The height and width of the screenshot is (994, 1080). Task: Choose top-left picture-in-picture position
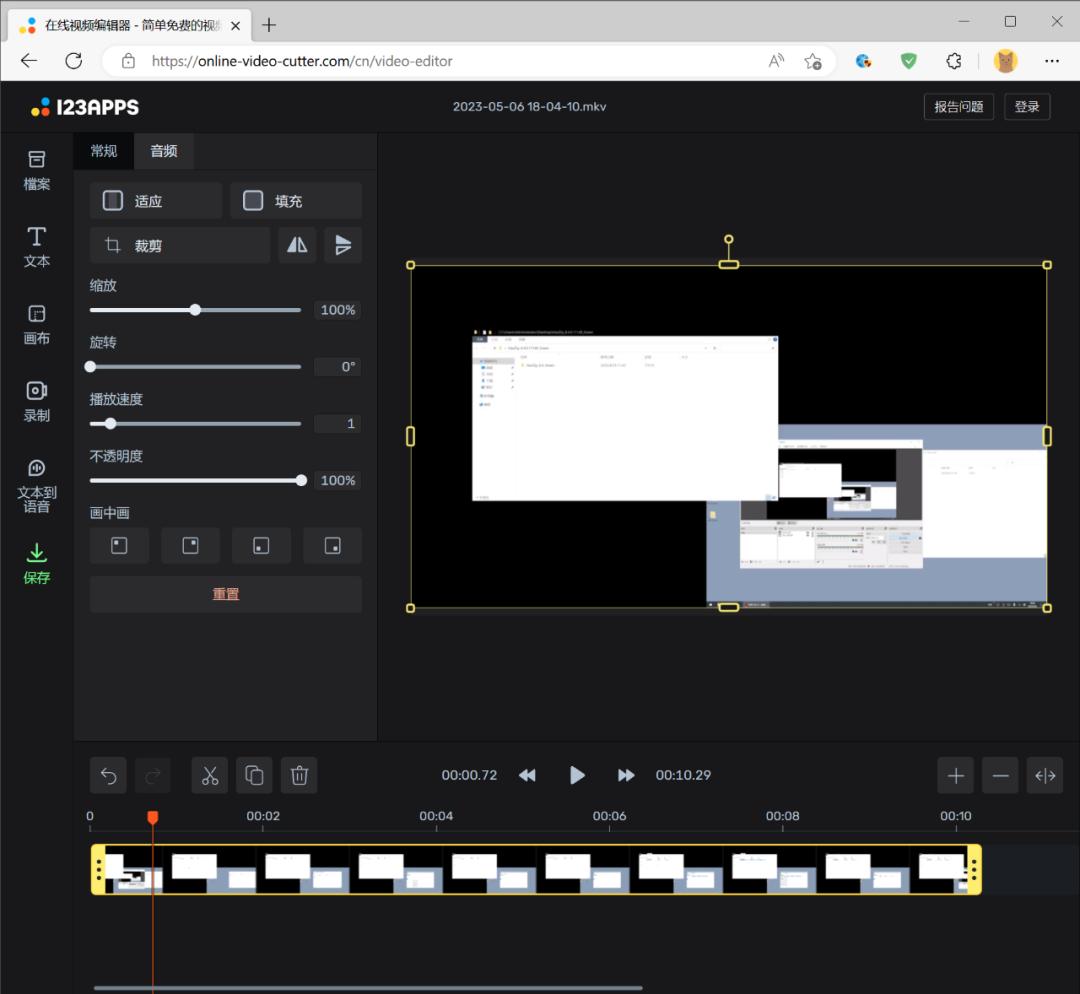(119, 546)
